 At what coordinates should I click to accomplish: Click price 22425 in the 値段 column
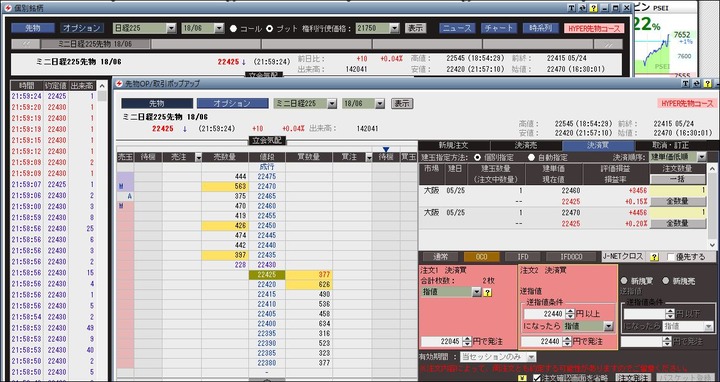tap(267, 275)
